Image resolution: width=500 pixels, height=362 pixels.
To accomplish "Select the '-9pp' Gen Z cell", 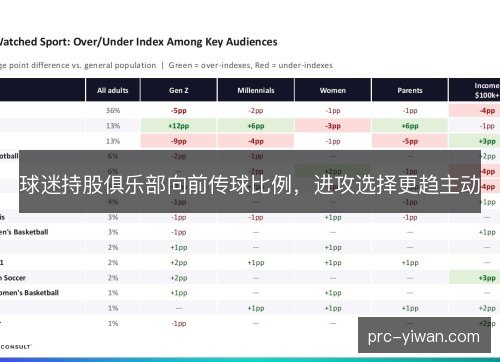I will [x=179, y=141].
